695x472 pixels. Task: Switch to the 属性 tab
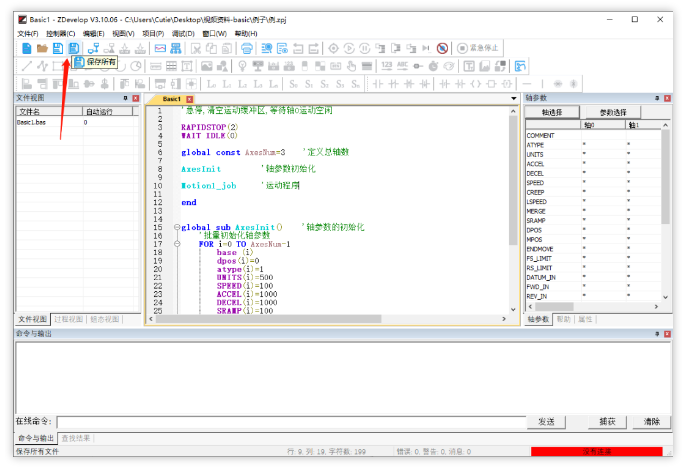pyautogui.click(x=585, y=319)
